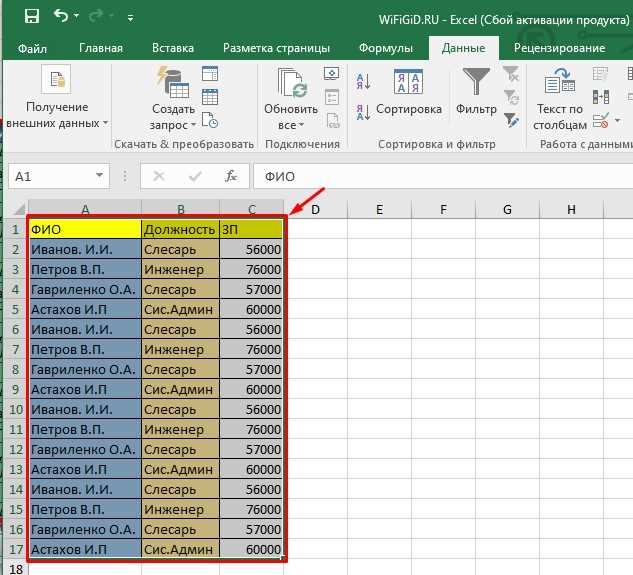The height and width of the screenshot is (575, 633).
Task: Click the From Table icon
Action: coord(210,97)
